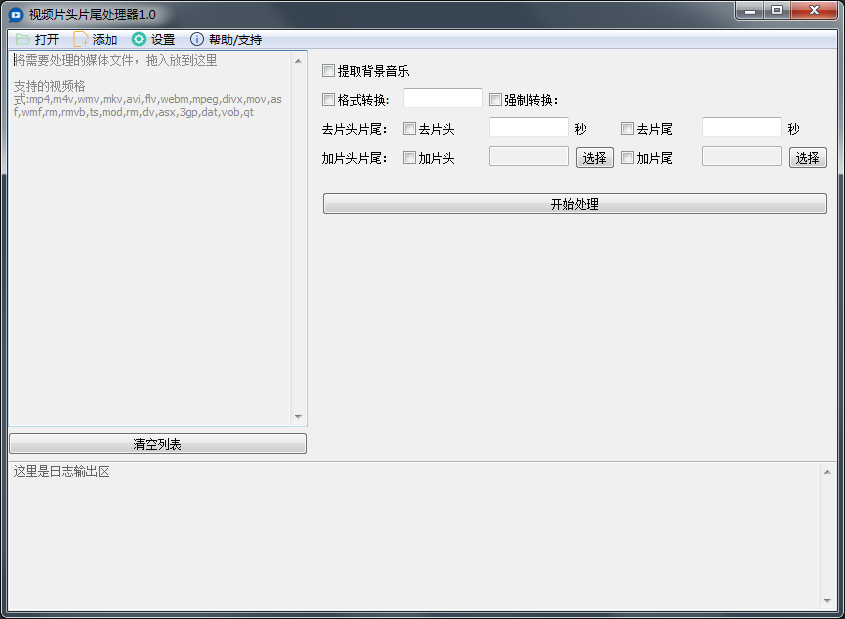
Task: Maximize the application window
Action: coord(777,10)
